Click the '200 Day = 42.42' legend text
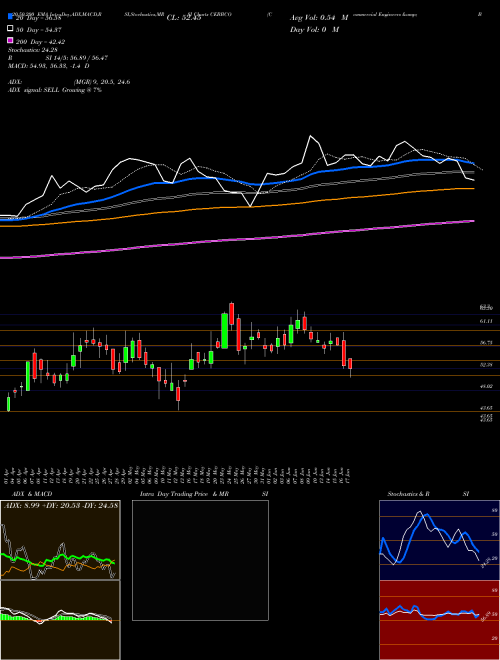This screenshot has width=500, height=660. (x=40, y=42)
